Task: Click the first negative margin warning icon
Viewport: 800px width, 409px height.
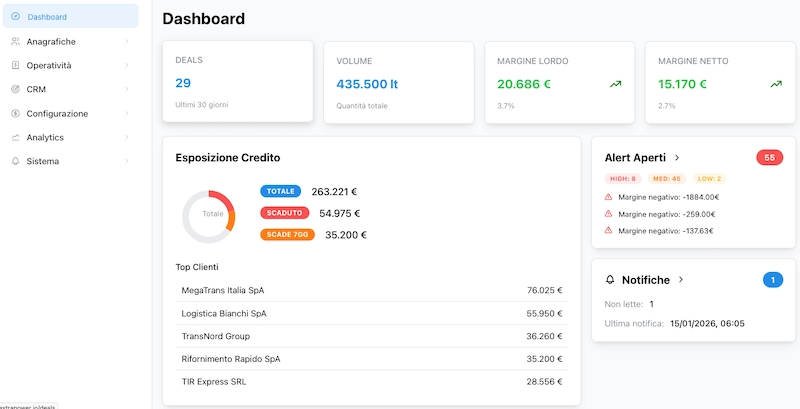Action: coord(609,197)
